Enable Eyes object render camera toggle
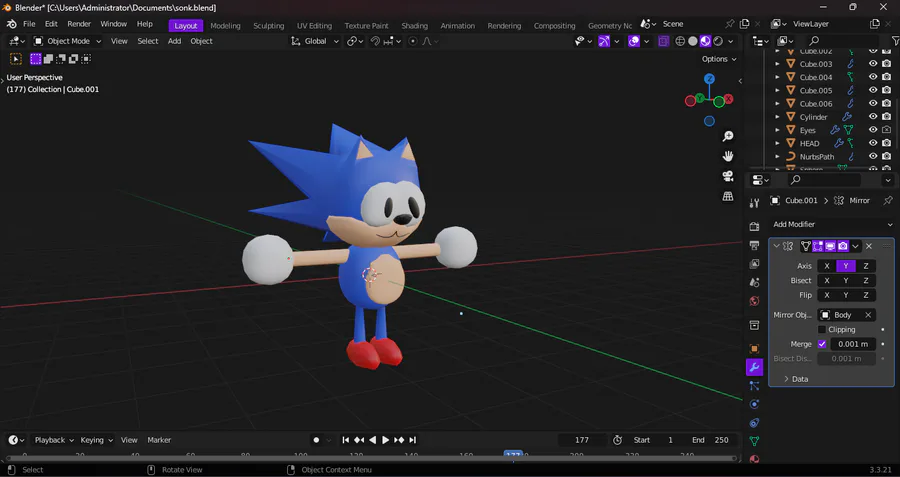Image resolution: width=900 pixels, height=477 pixels. point(886,130)
